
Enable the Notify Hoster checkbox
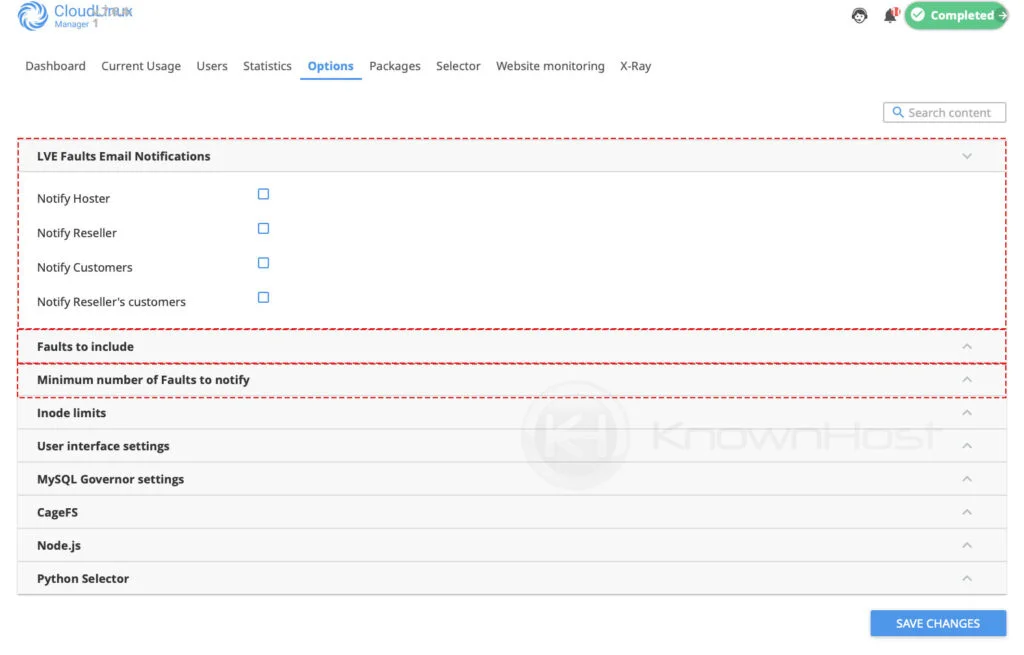(263, 194)
